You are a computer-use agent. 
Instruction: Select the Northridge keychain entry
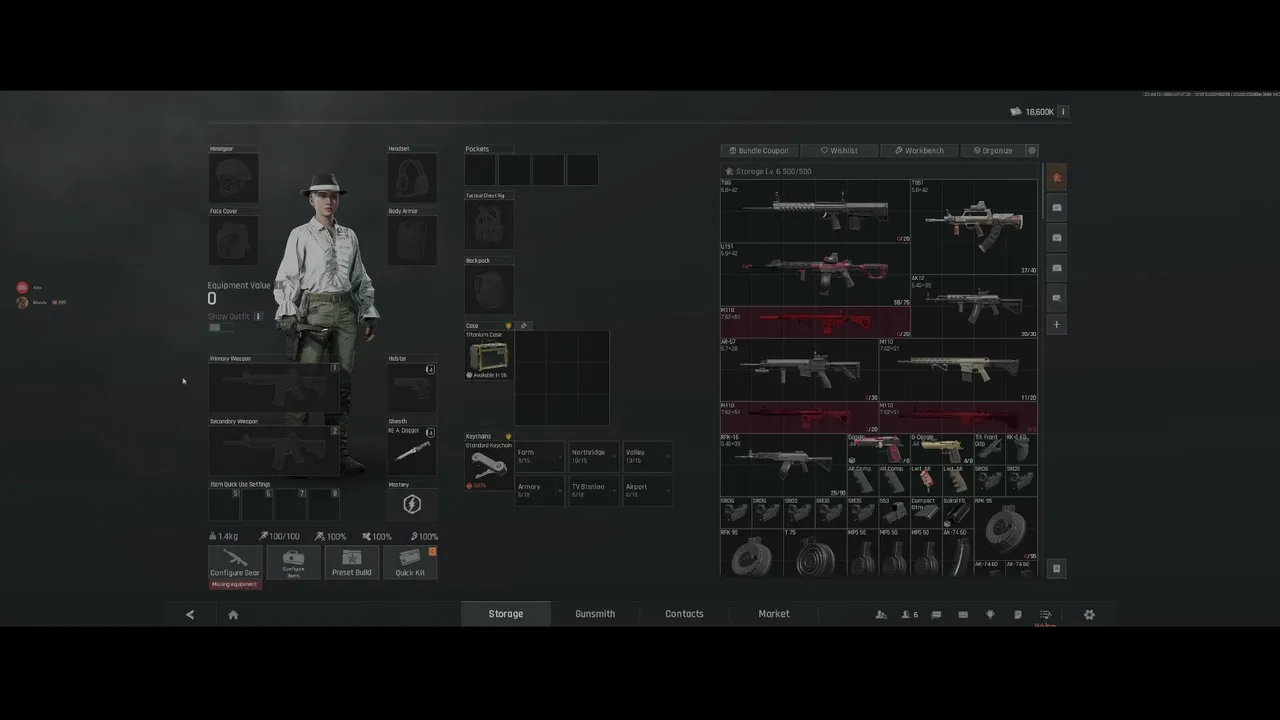(x=594, y=456)
